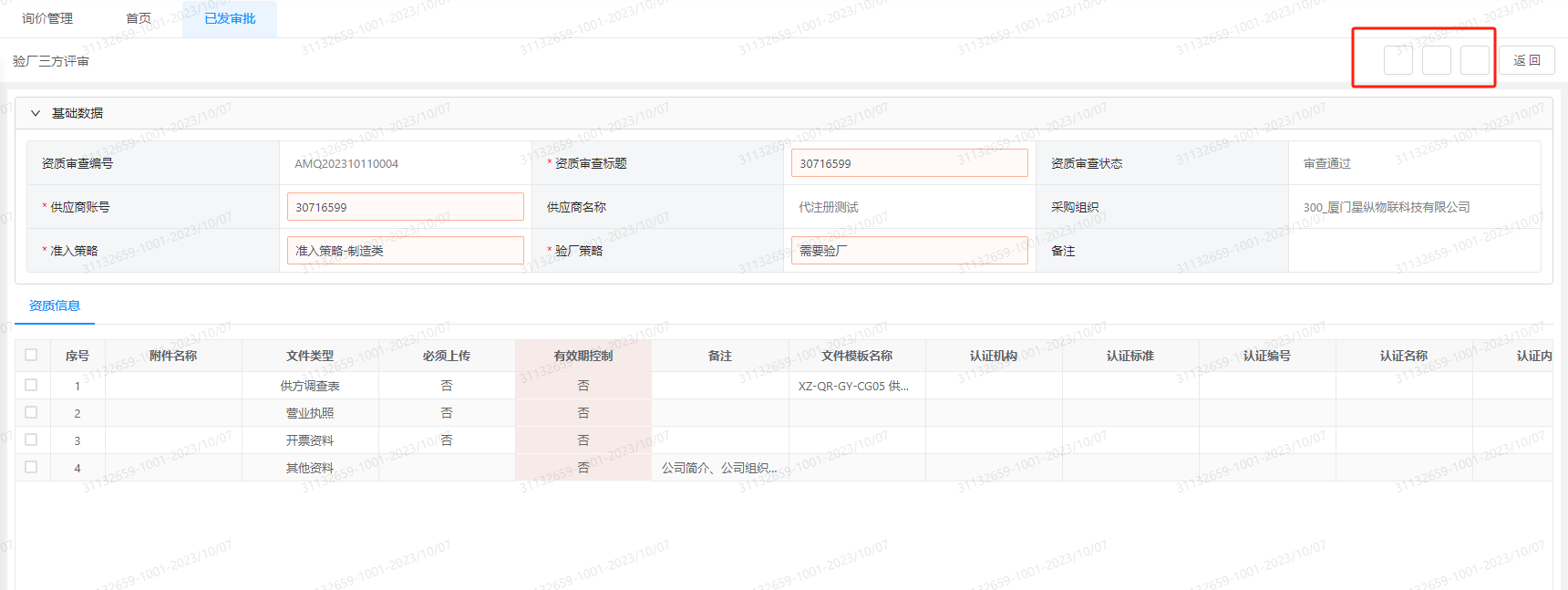This screenshot has width=1568, height=590.
Task: Click the 公司简介、公司组织 remark cell
Action: tap(720, 468)
